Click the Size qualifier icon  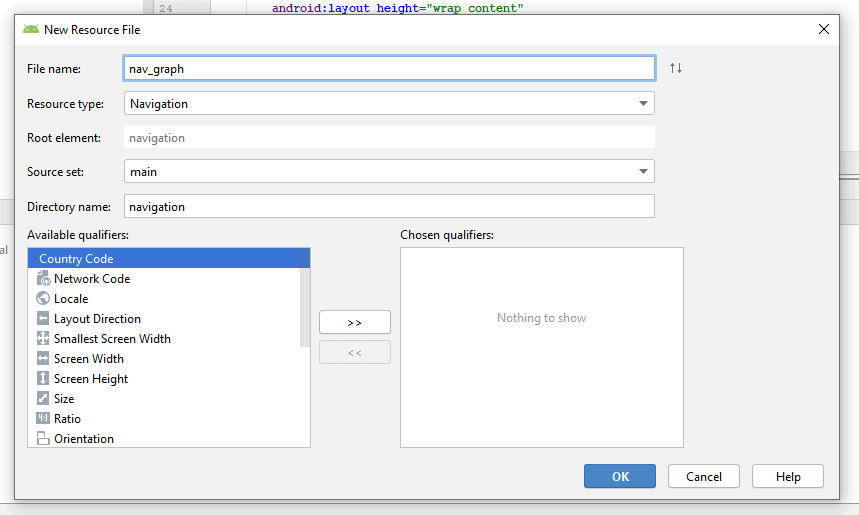pos(43,399)
